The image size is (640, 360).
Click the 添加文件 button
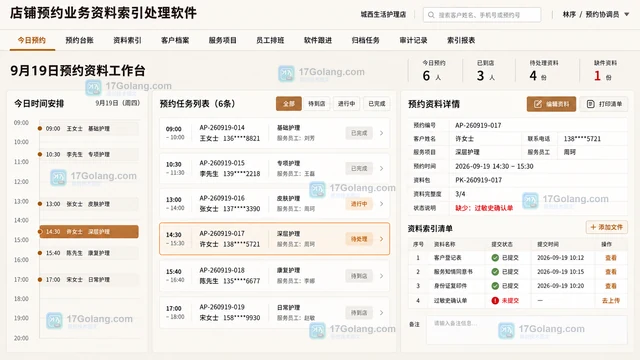607,227
